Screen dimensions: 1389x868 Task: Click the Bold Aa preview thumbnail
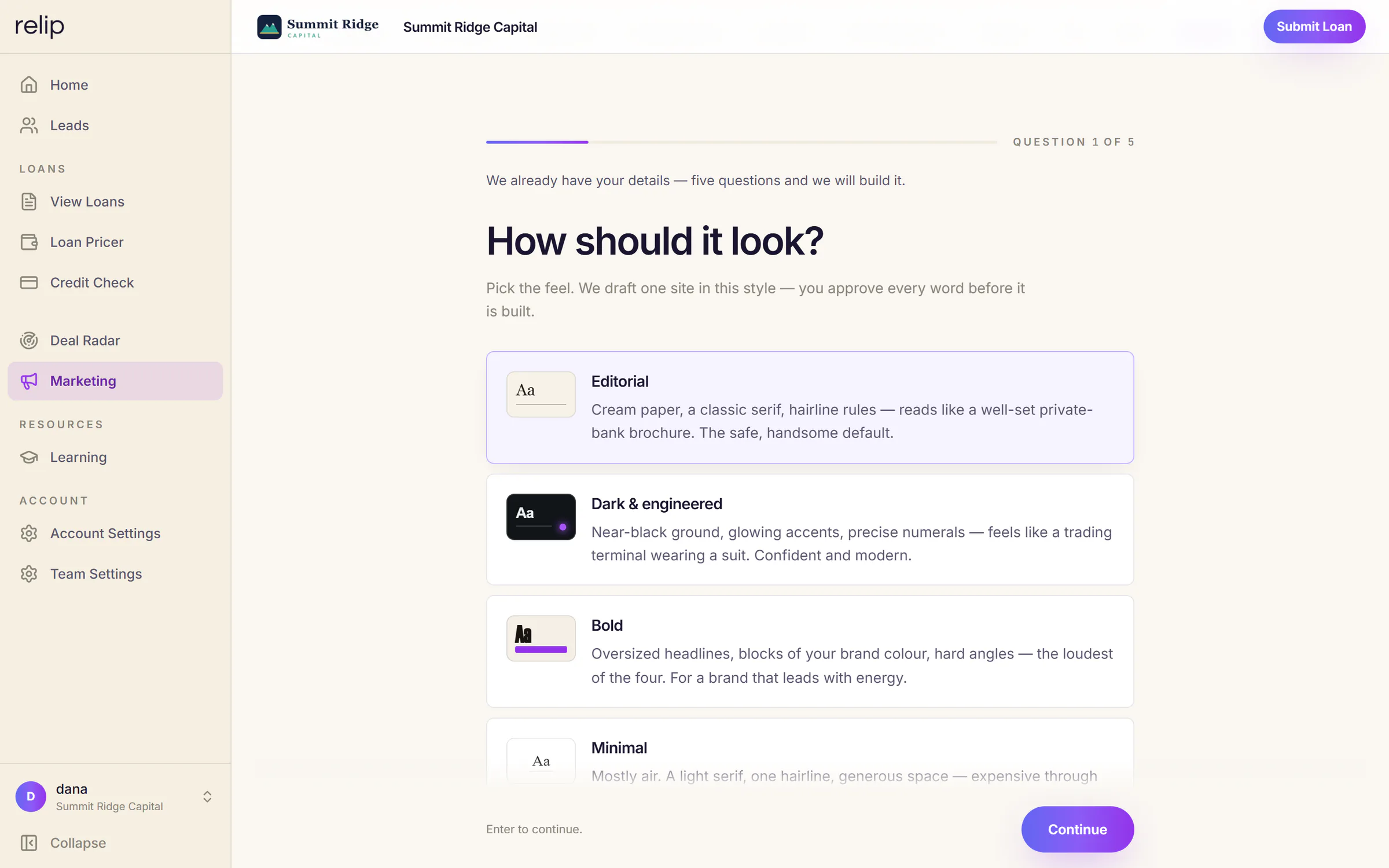[541, 638]
